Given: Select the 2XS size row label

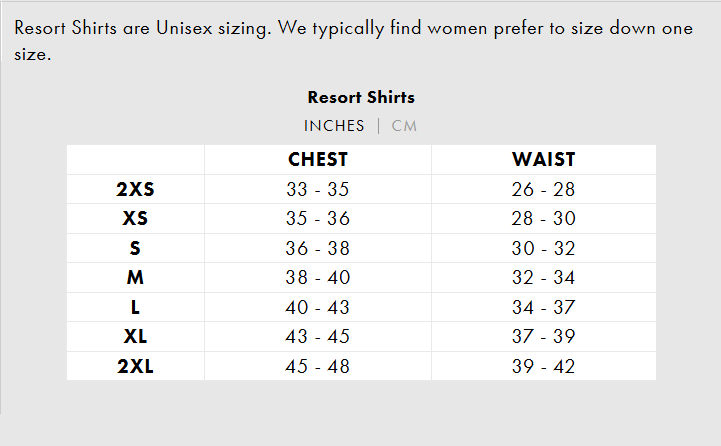Looking at the screenshot, I should coord(135,189).
